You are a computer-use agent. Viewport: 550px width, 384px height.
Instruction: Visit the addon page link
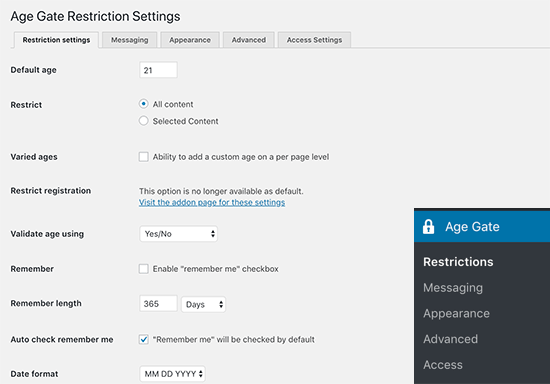point(212,202)
